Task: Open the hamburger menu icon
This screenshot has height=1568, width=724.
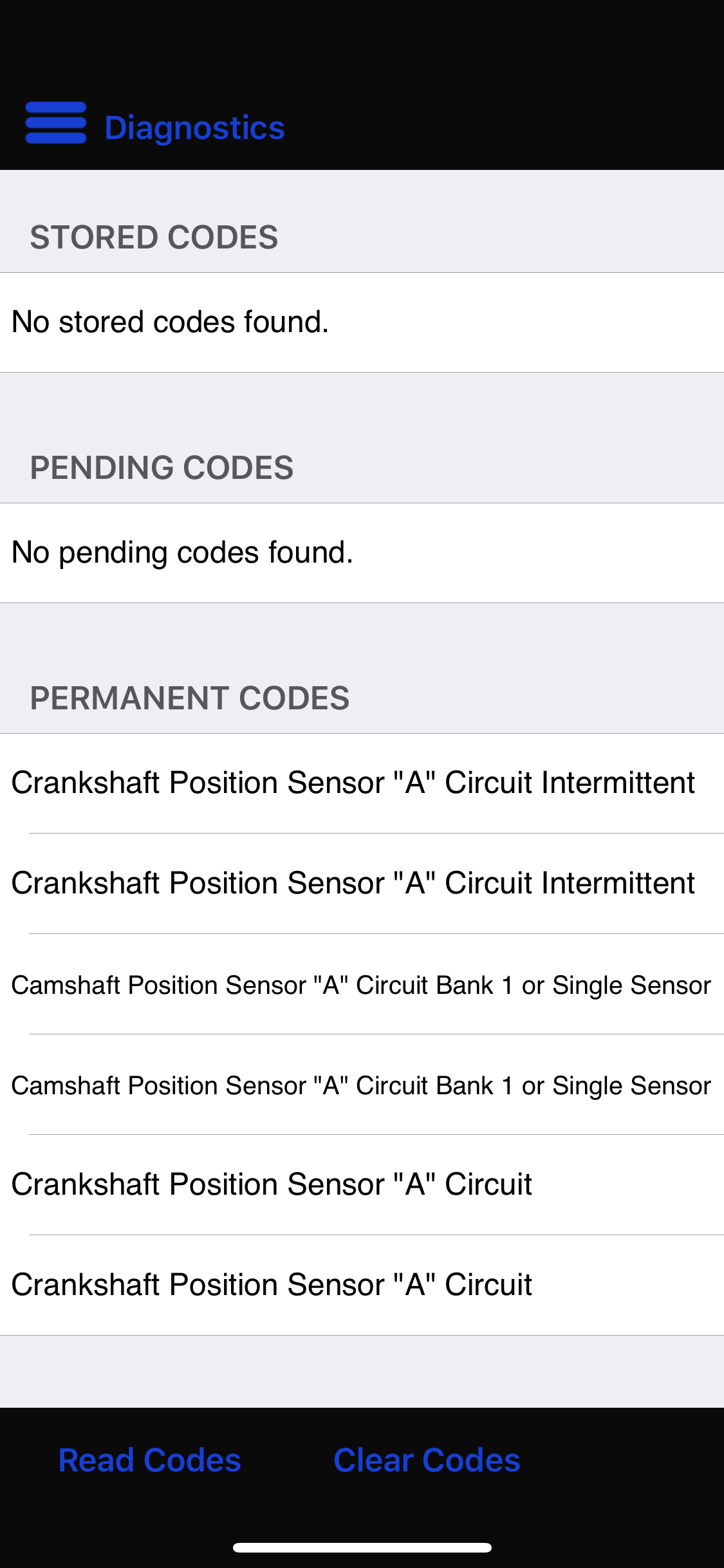Action: pos(55,123)
